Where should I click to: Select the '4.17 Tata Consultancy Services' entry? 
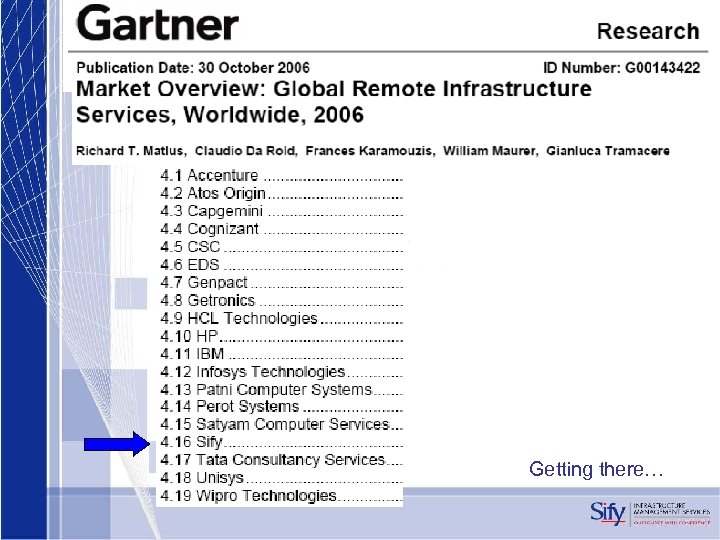pyautogui.click(x=281, y=460)
